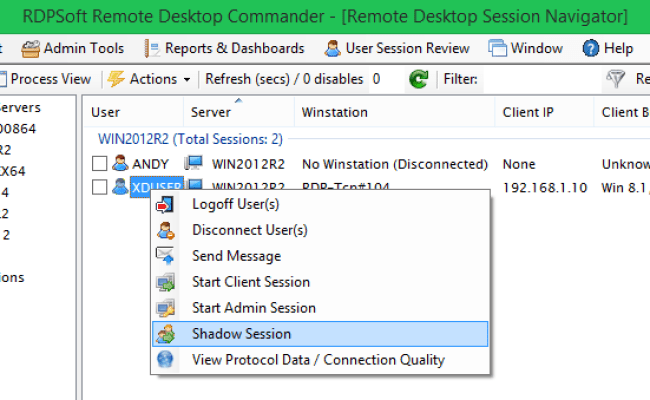The height and width of the screenshot is (400, 650).
Task: Click the Win 8.1 client build cell
Action: [626, 188]
